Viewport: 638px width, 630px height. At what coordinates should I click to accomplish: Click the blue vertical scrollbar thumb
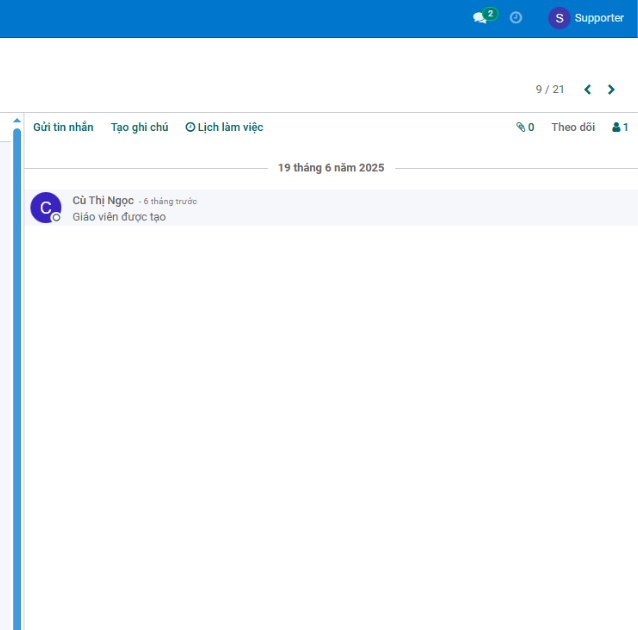pos(16,380)
